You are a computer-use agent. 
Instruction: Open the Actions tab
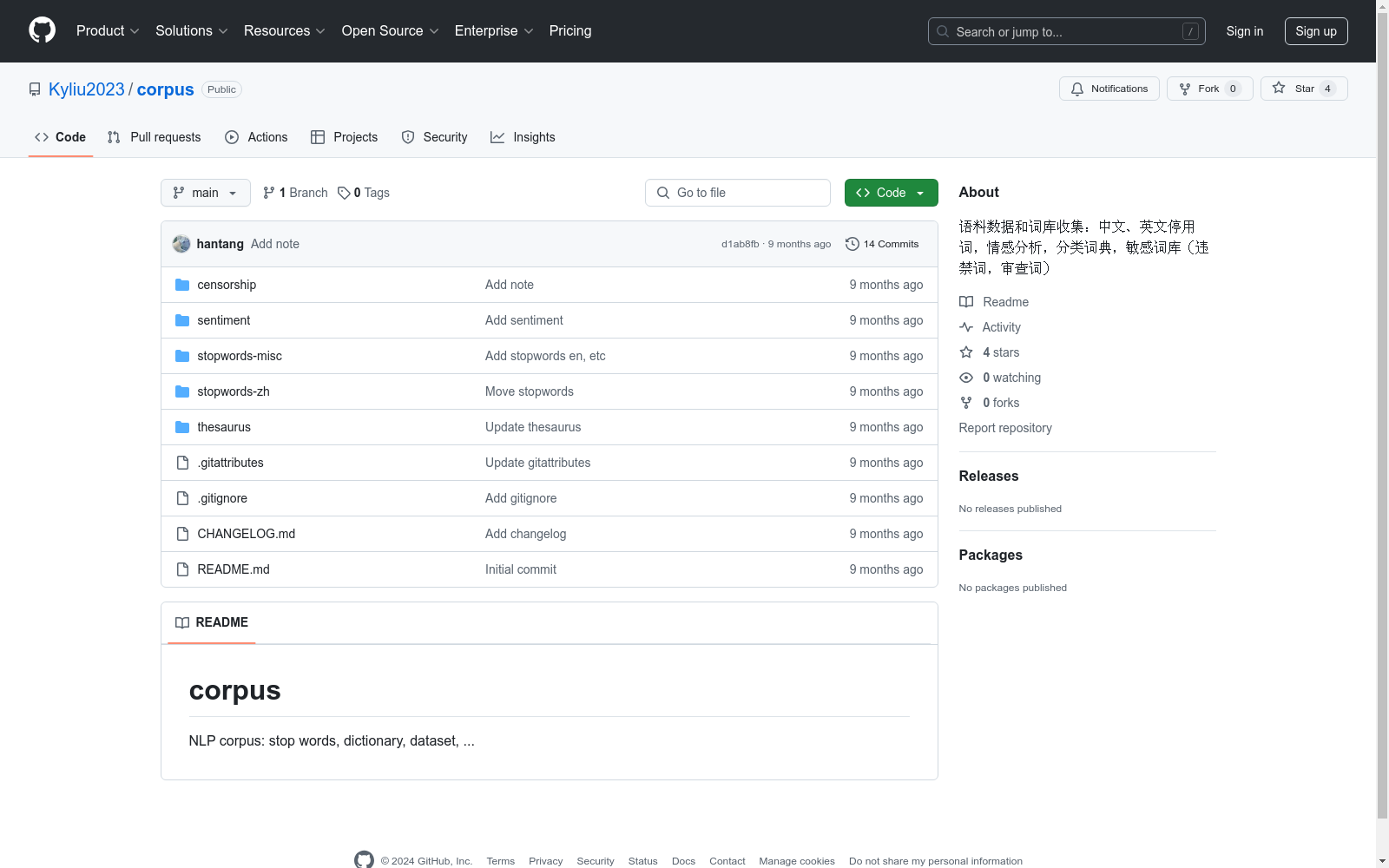tap(256, 137)
